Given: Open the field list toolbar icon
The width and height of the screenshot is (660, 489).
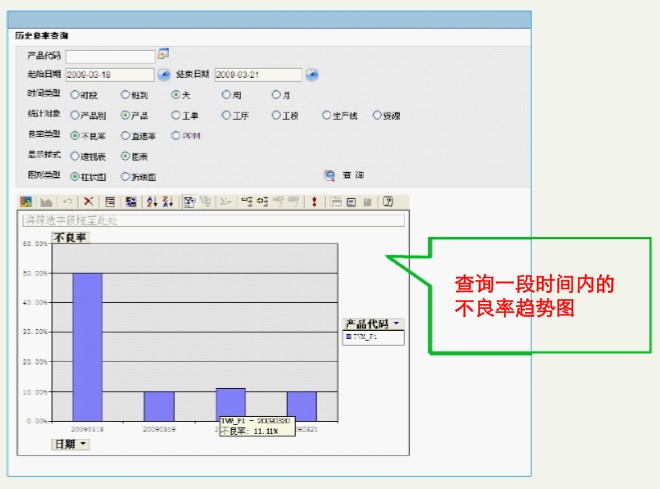Looking at the screenshot, I should [351, 202].
